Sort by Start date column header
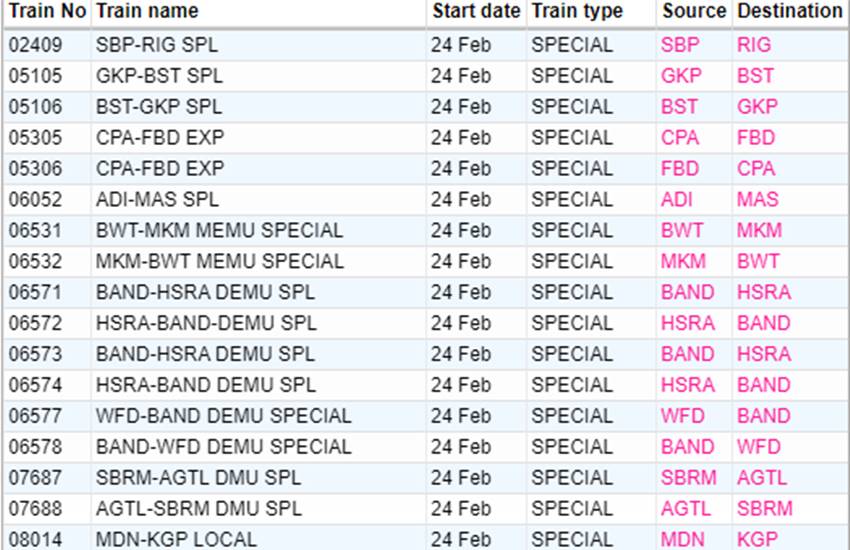The width and height of the screenshot is (850, 550). pos(476,12)
